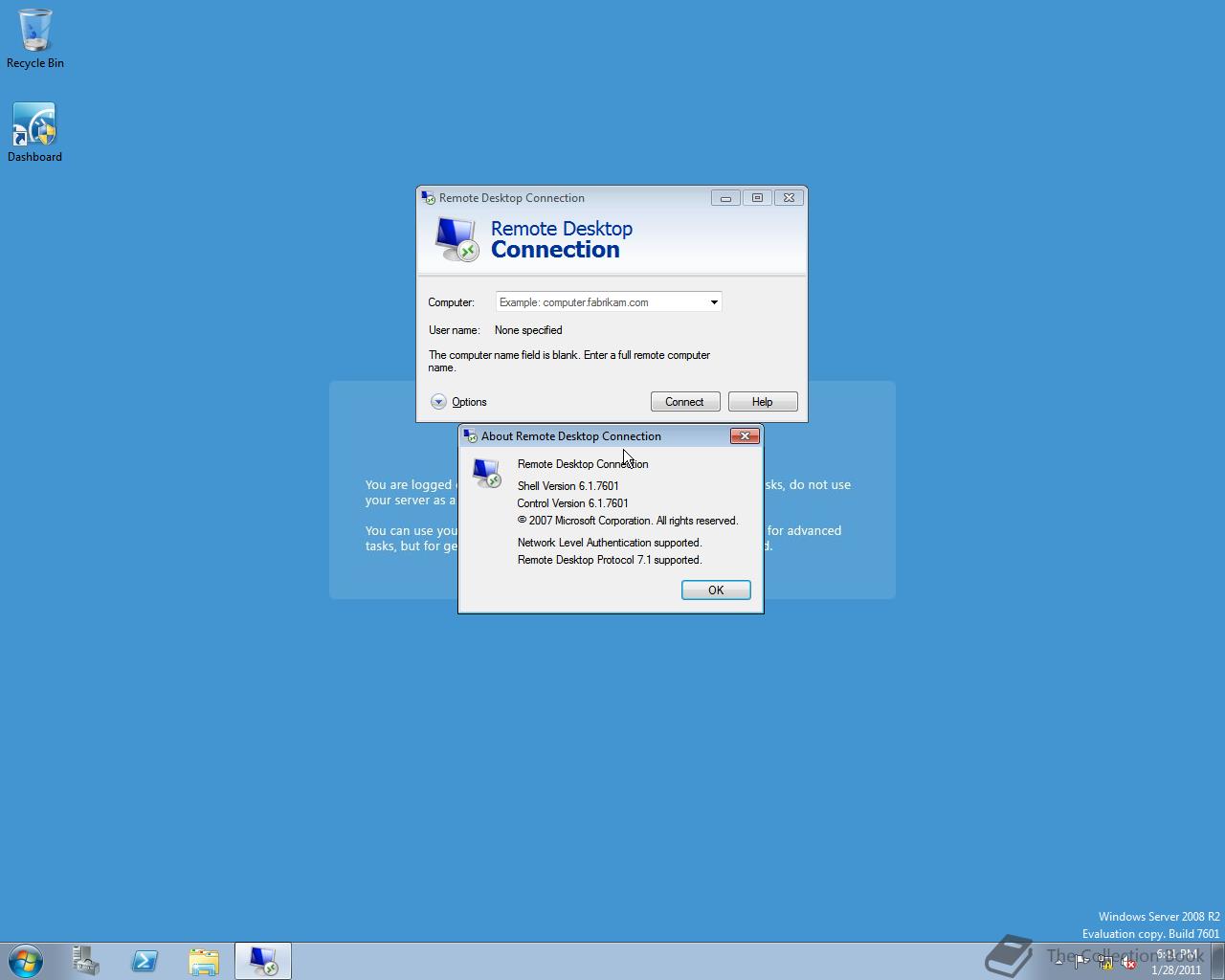Click the 'Computer:' field label
1225x980 pixels.
[452, 302]
